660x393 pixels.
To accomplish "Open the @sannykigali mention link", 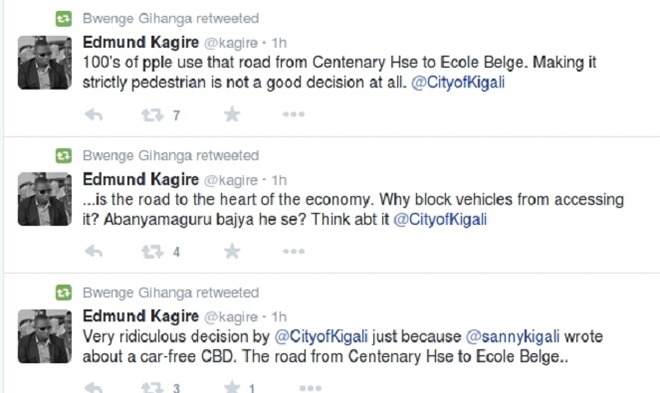I will 512,337.
